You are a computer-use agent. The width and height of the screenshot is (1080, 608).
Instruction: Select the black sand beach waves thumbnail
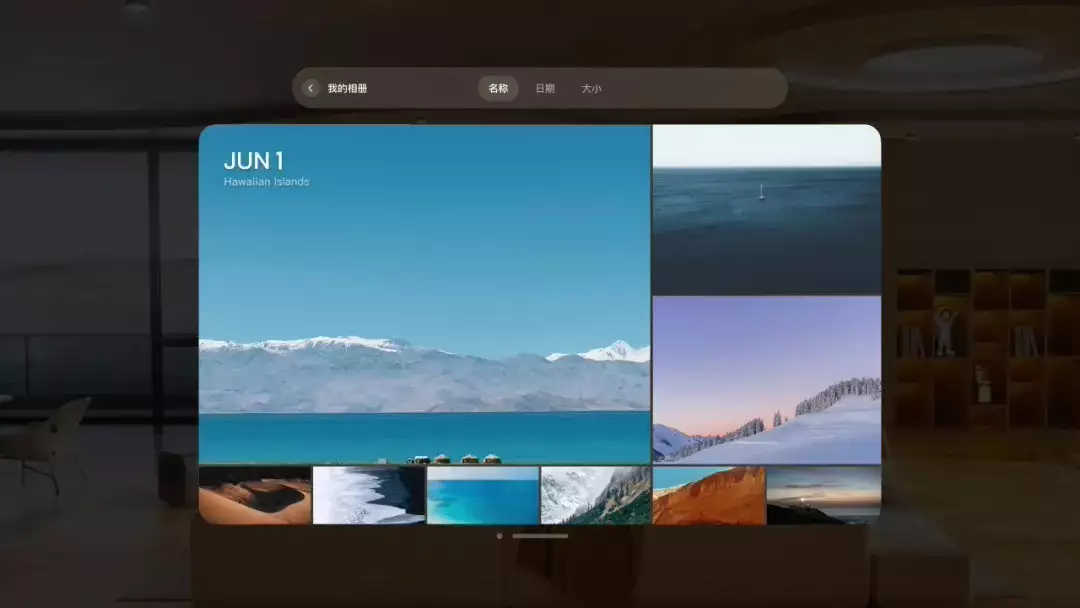click(368, 495)
